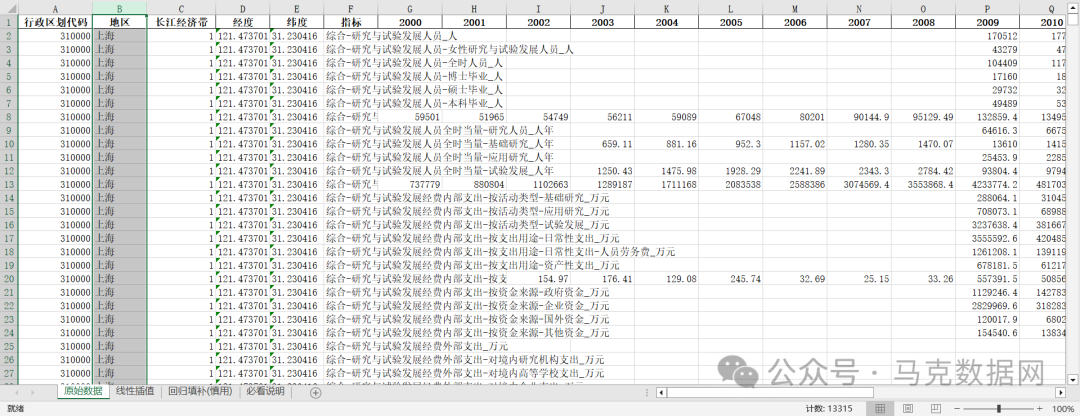Image resolution: width=1080 pixels, height=416 pixels.
Task: Click vertical scrollbar down arrow
Action: [x=1072, y=379]
